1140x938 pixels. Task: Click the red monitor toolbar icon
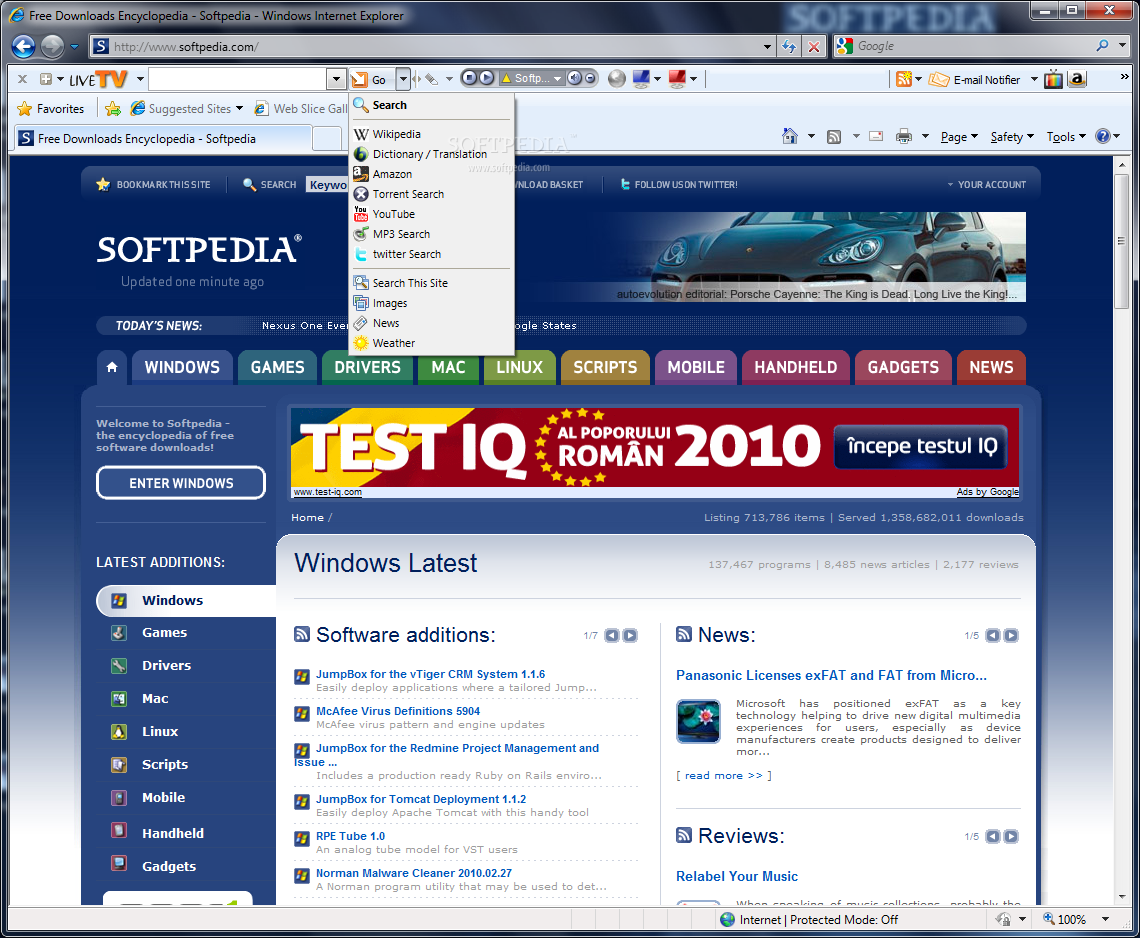click(677, 79)
